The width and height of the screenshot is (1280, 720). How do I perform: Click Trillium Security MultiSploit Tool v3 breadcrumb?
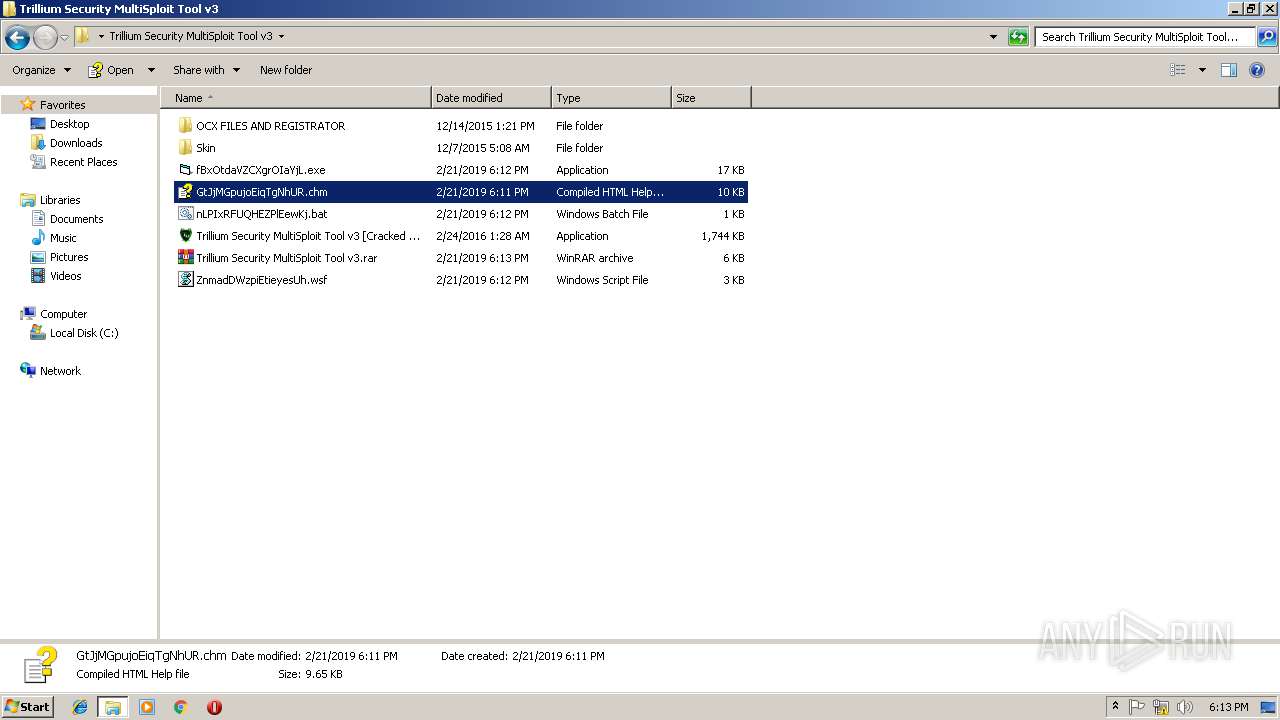click(191, 36)
